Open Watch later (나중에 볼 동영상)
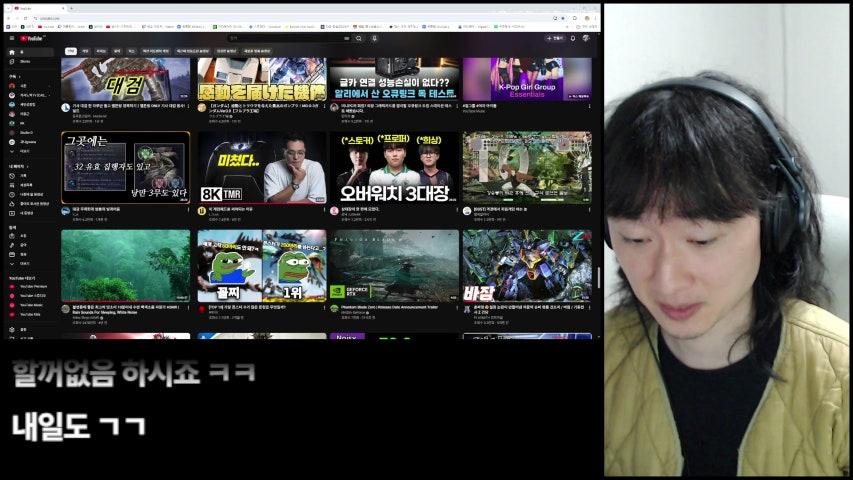The width and height of the screenshot is (853, 480). (30, 194)
